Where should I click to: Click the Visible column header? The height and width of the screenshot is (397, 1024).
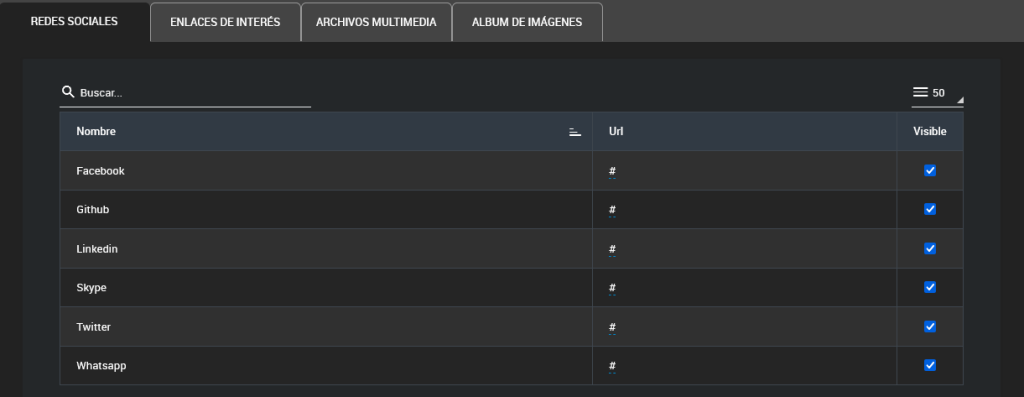(930, 132)
